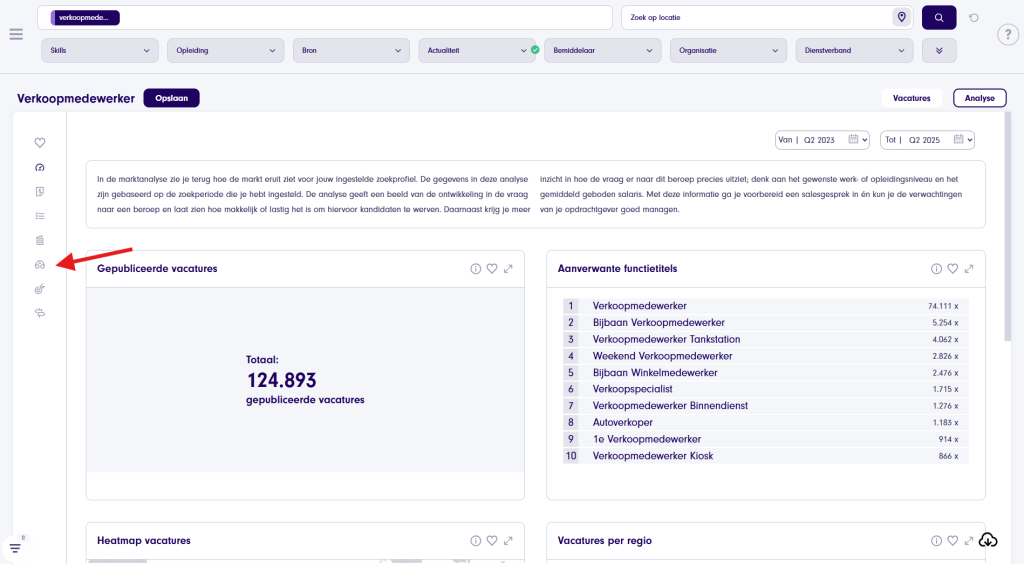This screenshot has height=564, width=1024.
Task: Click the signpost icon in sidebar
Action: tap(40, 313)
